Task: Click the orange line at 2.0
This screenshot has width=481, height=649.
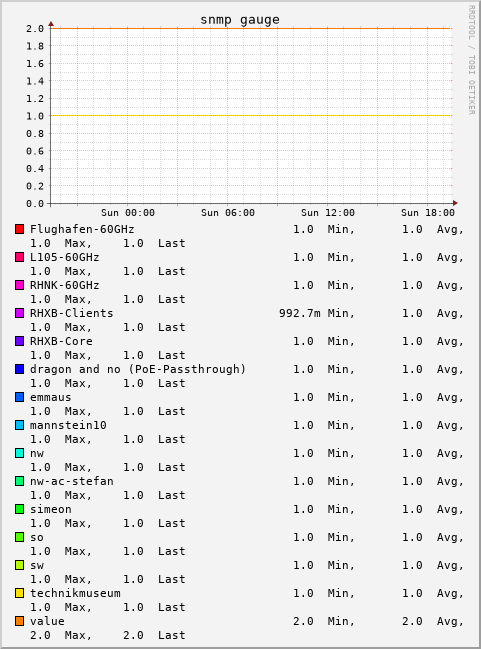Action: tap(250, 29)
